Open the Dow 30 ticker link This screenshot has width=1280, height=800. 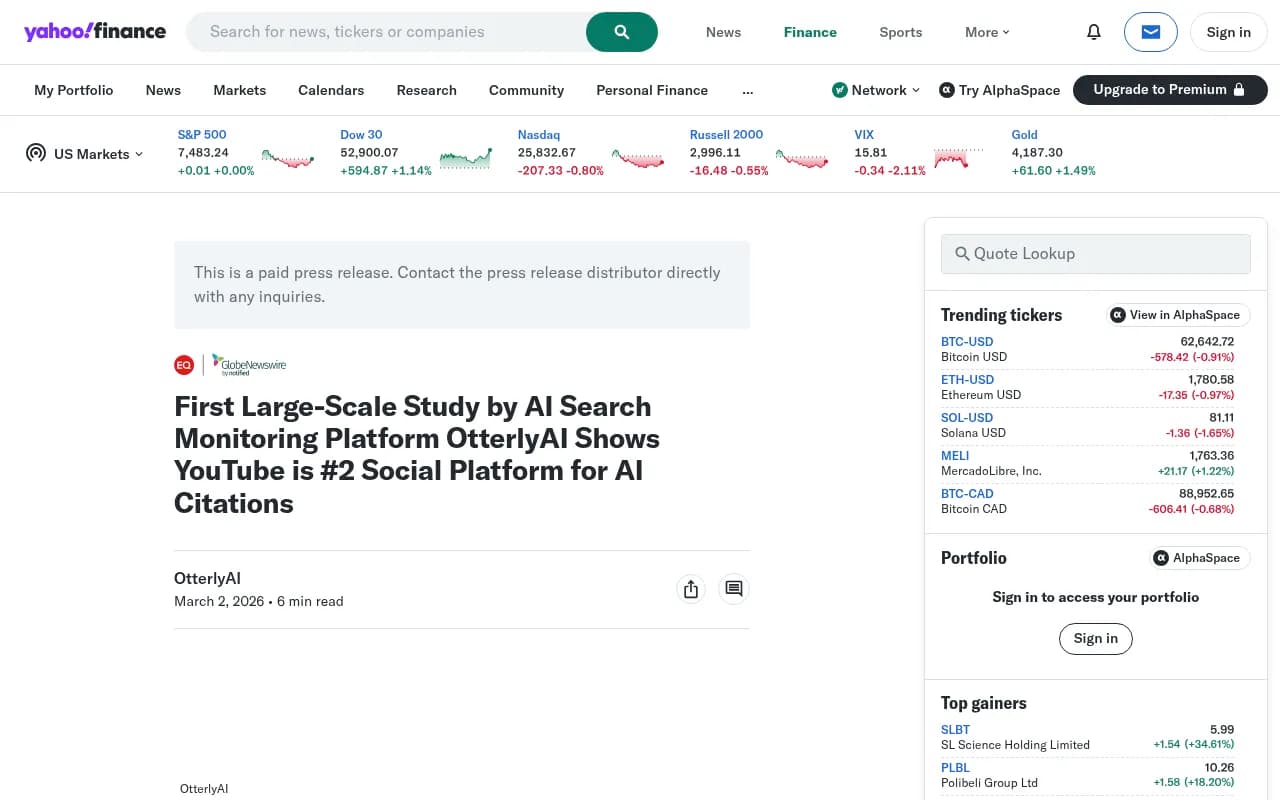coord(361,134)
